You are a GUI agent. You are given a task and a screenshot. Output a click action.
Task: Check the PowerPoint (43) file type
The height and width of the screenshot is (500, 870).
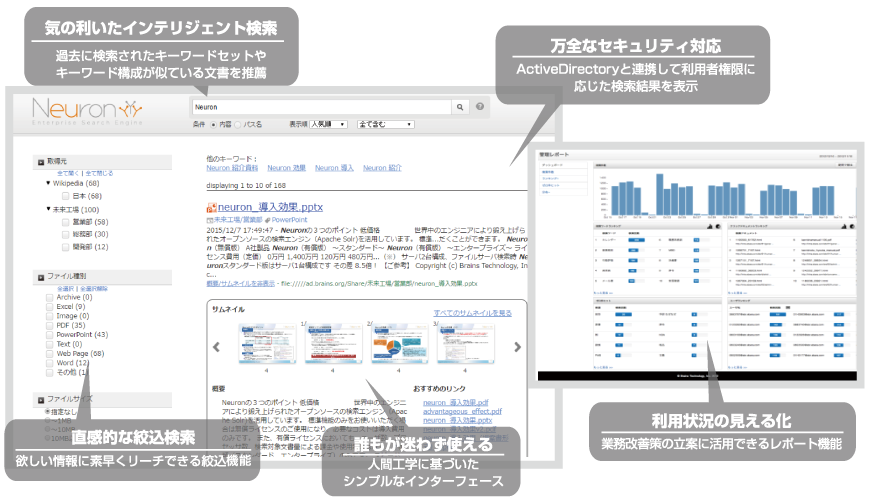(49, 335)
